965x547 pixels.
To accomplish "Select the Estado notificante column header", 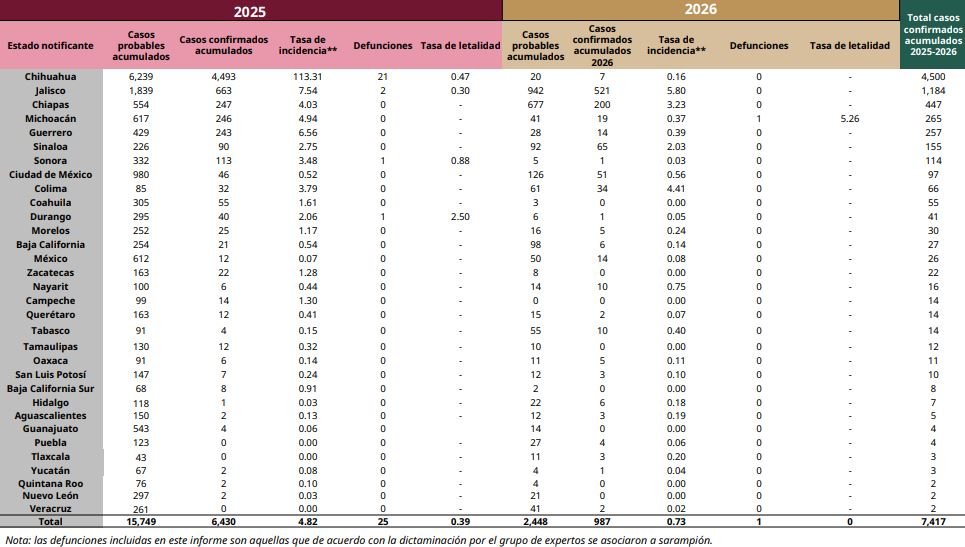I will (x=51, y=46).
